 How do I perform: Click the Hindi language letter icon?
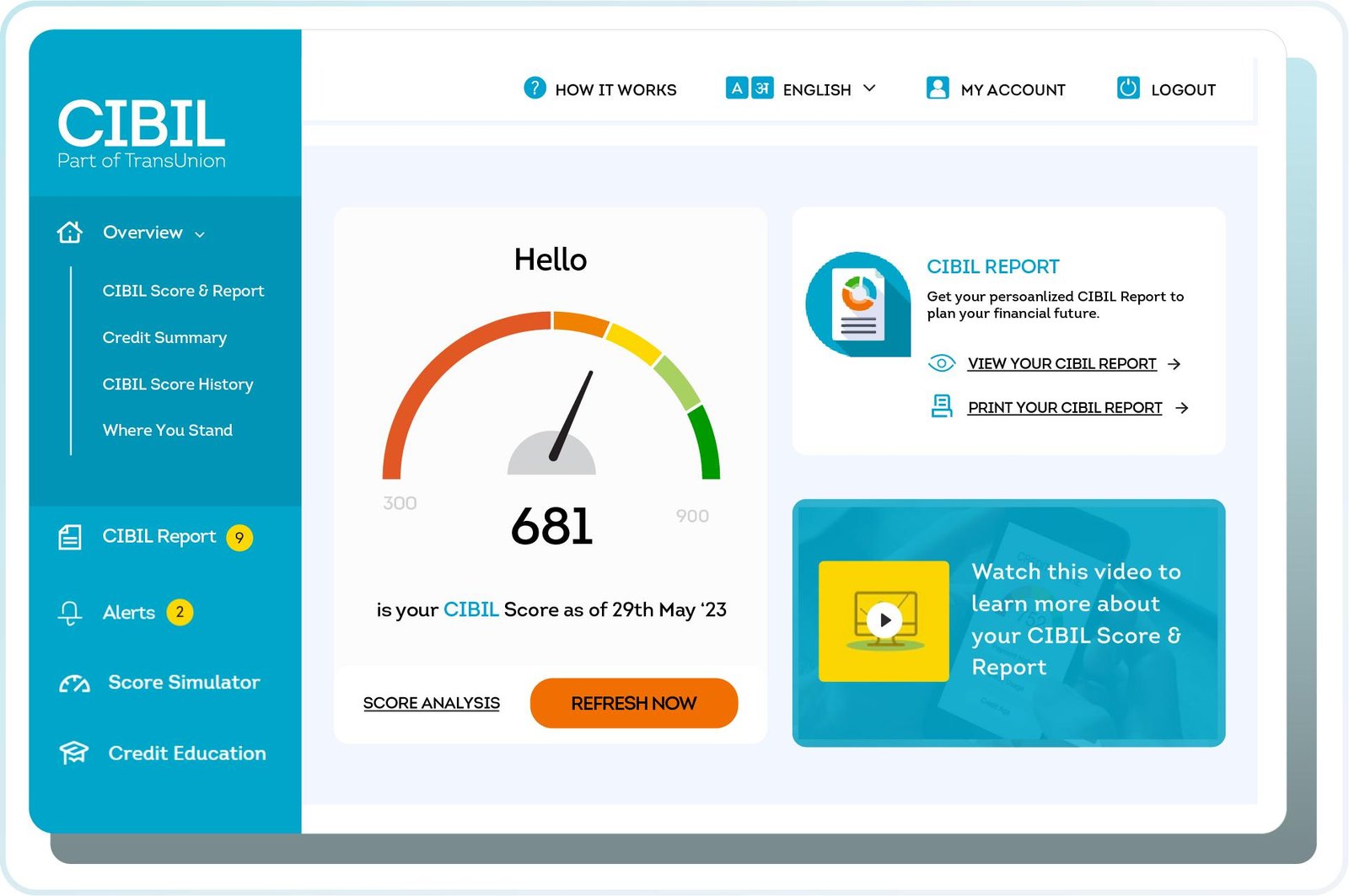762,88
